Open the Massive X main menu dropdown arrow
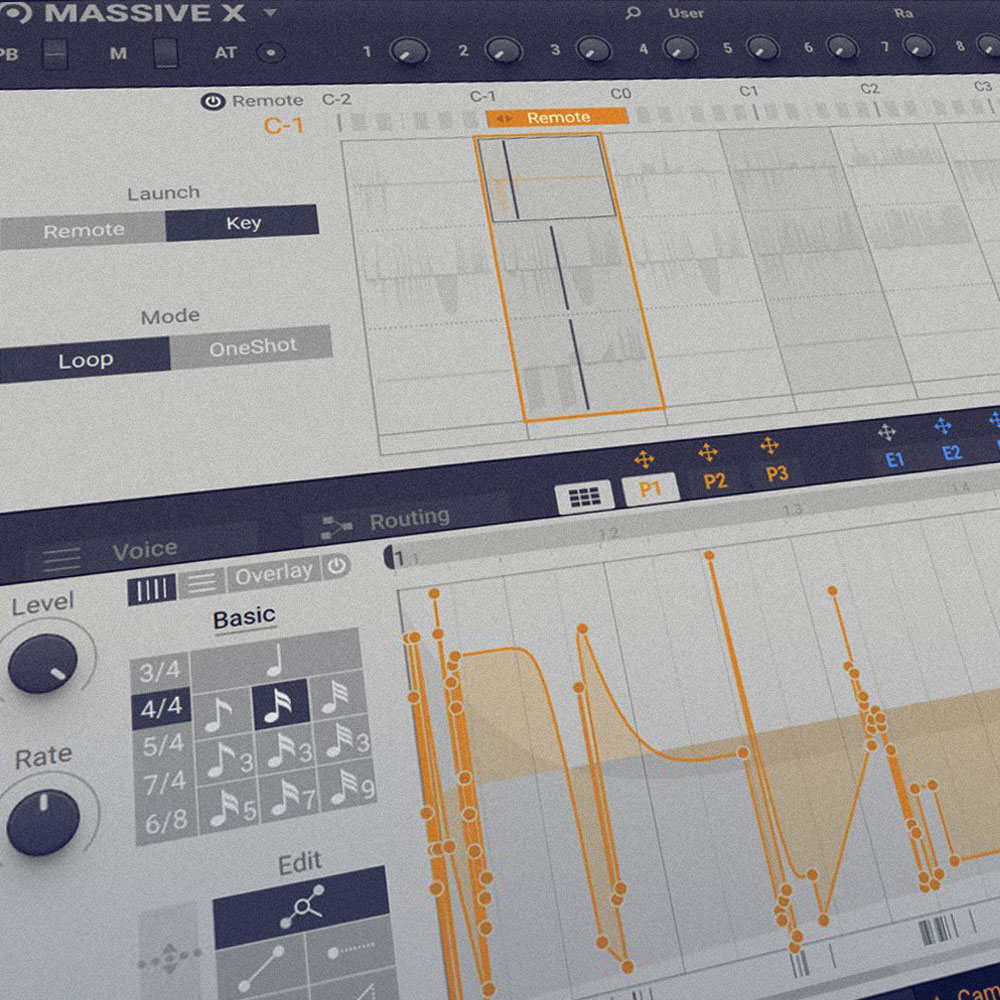The height and width of the screenshot is (1000, 1000). click(x=270, y=12)
